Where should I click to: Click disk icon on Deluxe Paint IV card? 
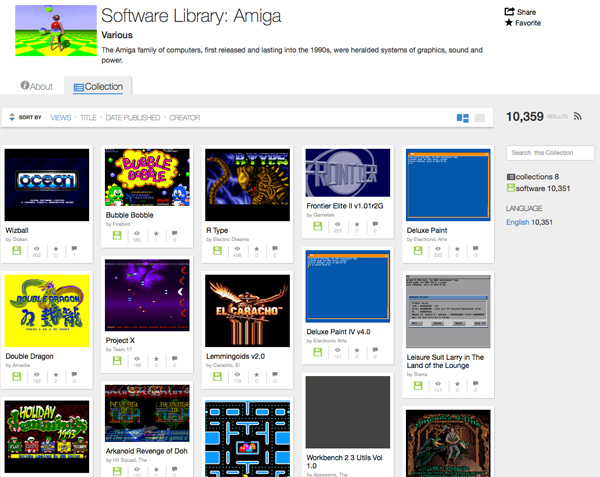(318, 352)
